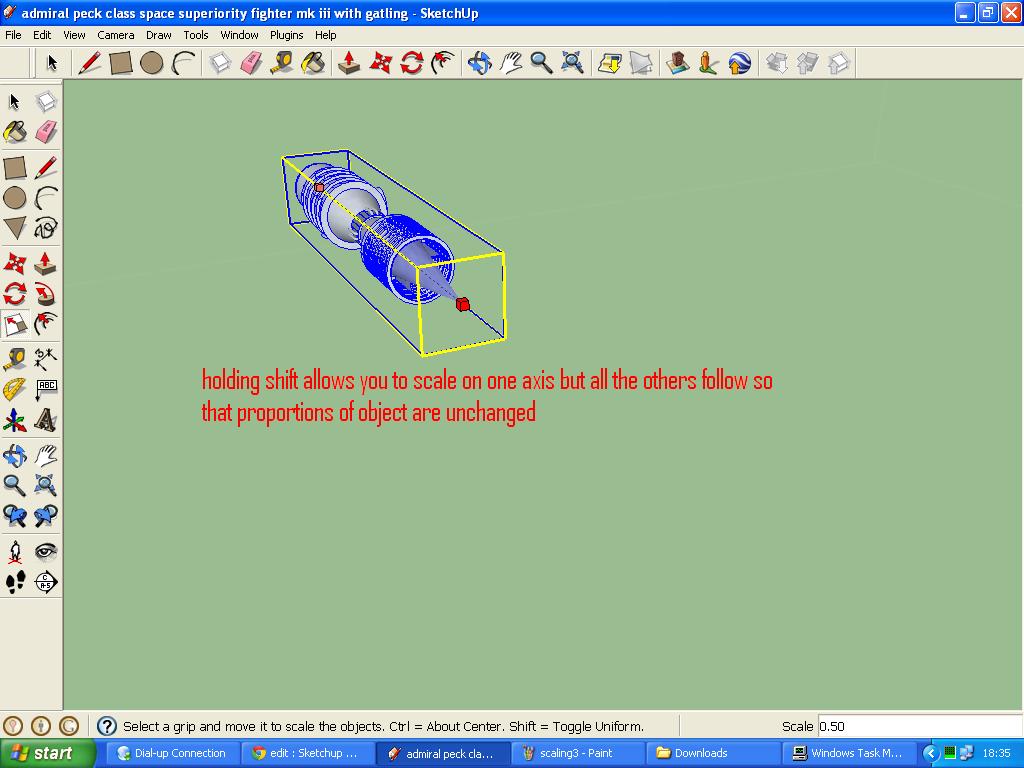Click the red scale grip on front face
Screen dimensions: 1024x768
pyautogui.click(x=462, y=304)
